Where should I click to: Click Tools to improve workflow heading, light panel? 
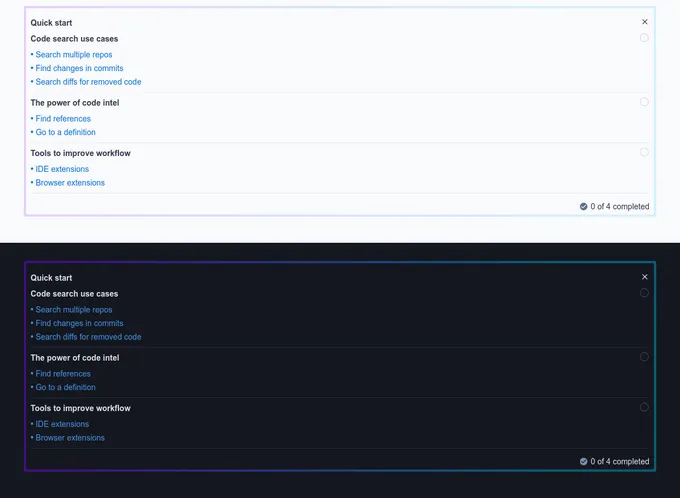[x=80, y=153]
